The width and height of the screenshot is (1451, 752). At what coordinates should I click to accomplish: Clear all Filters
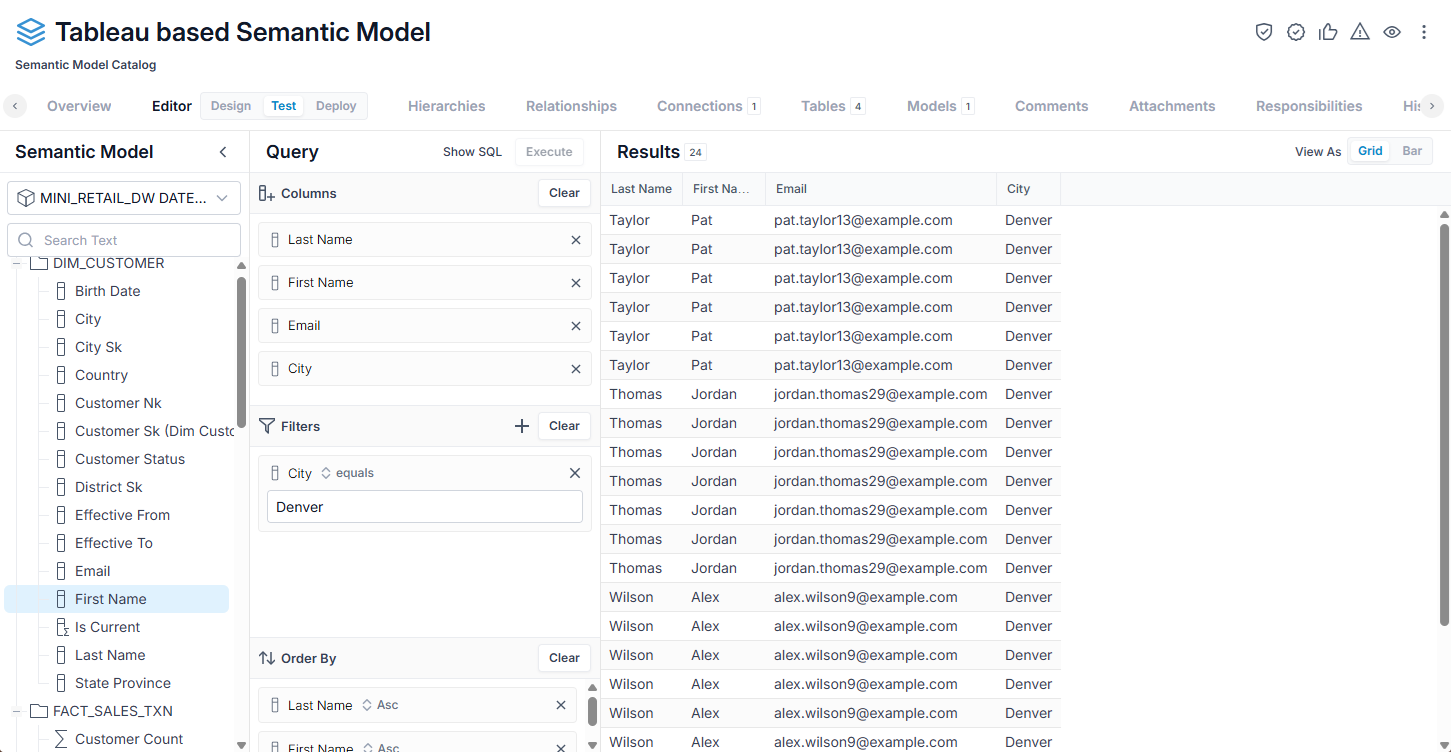564,426
